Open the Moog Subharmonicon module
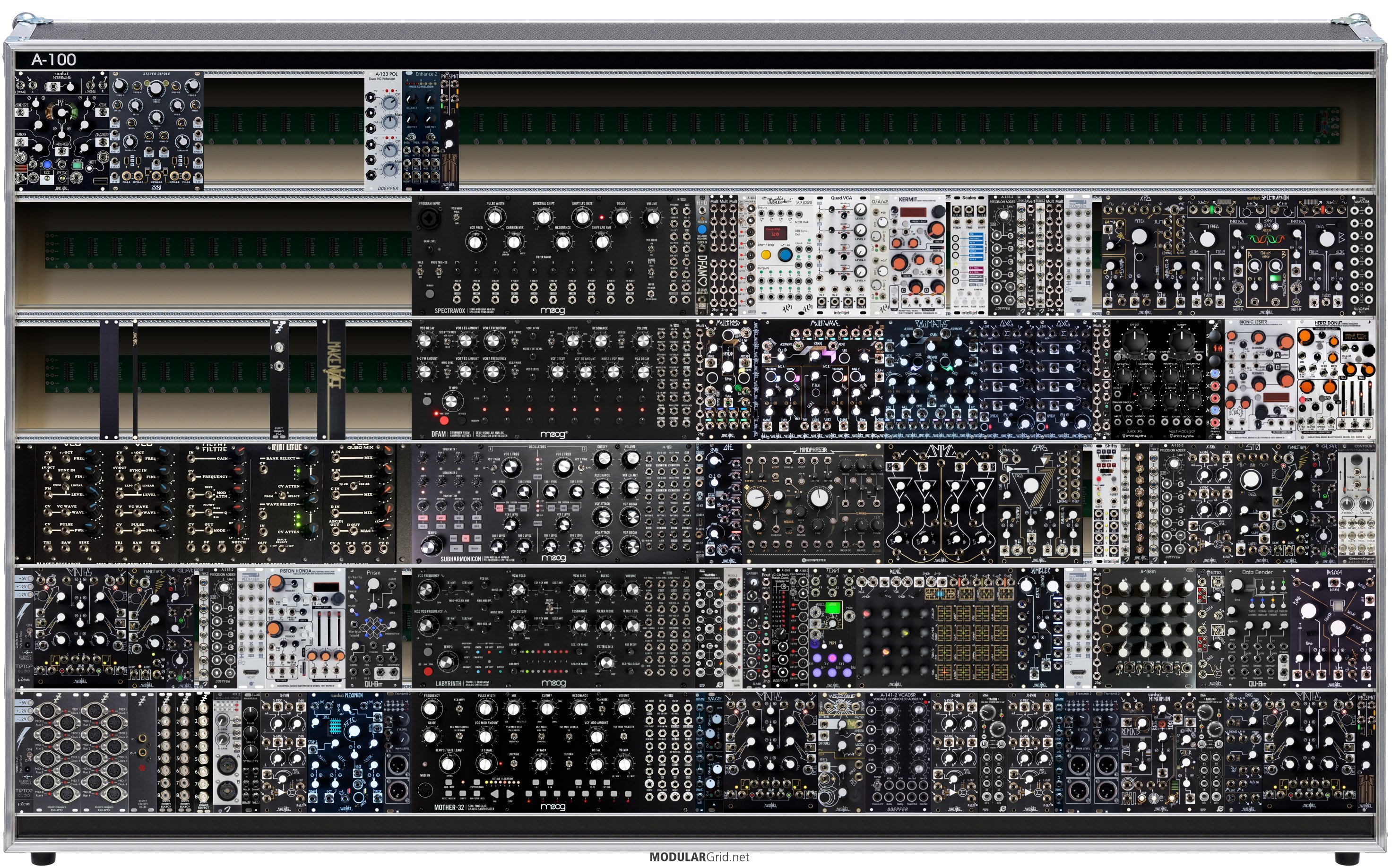The width and height of the screenshot is (1400, 867). coord(553,504)
